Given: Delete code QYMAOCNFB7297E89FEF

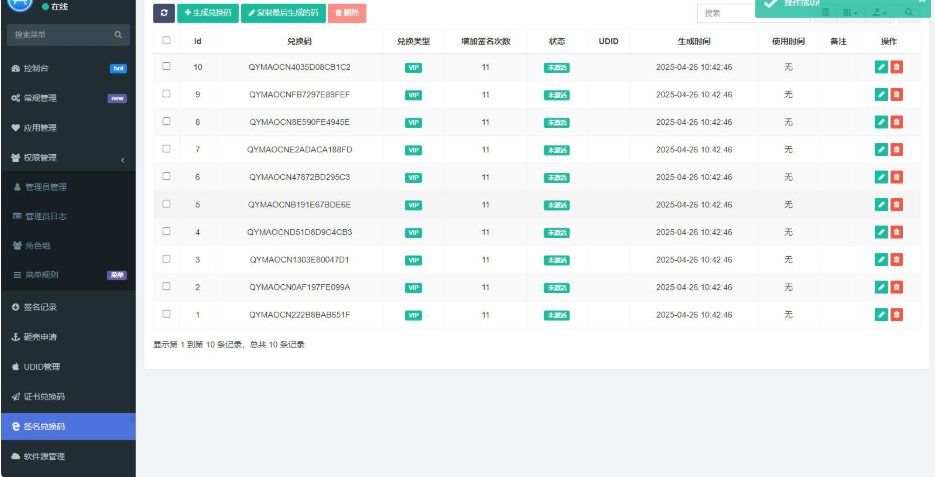Looking at the screenshot, I should [896, 94].
